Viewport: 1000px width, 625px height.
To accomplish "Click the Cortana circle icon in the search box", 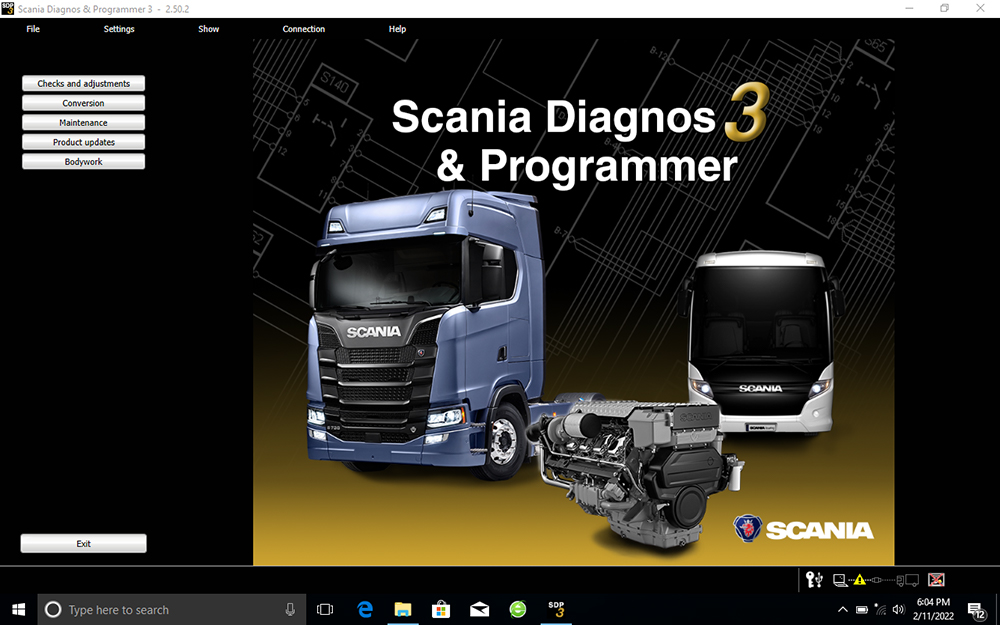I will click(x=53, y=610).
